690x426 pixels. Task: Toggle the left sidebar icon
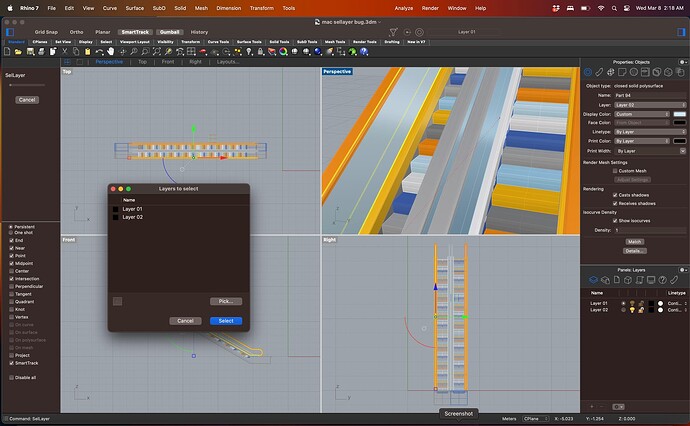point(10,32)
